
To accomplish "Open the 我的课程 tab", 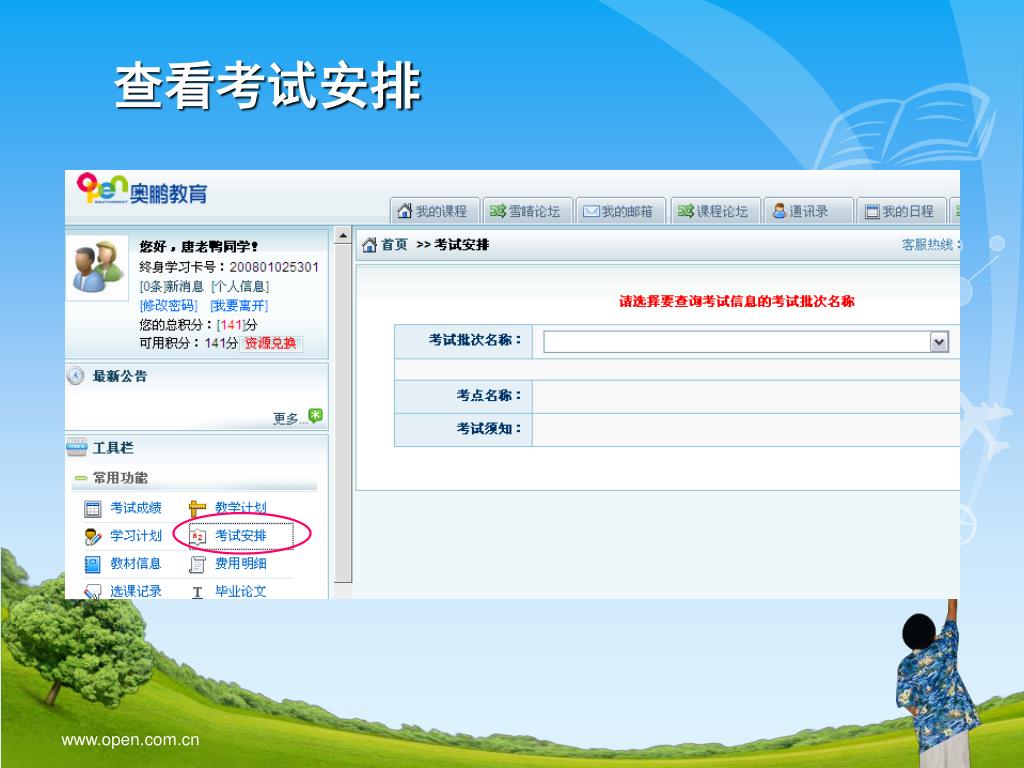I will tap(435, 211).
